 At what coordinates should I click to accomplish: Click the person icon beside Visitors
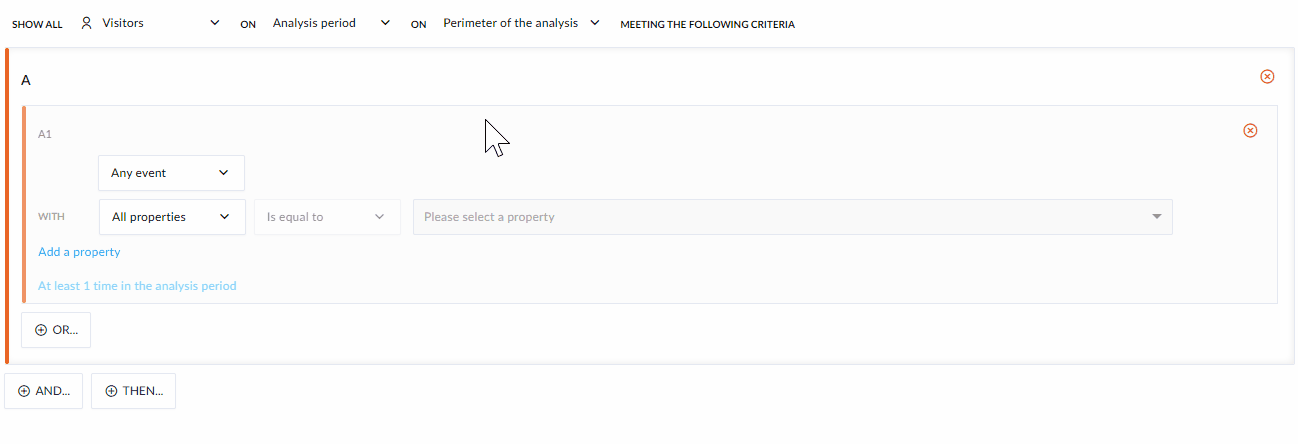[87, 23]
